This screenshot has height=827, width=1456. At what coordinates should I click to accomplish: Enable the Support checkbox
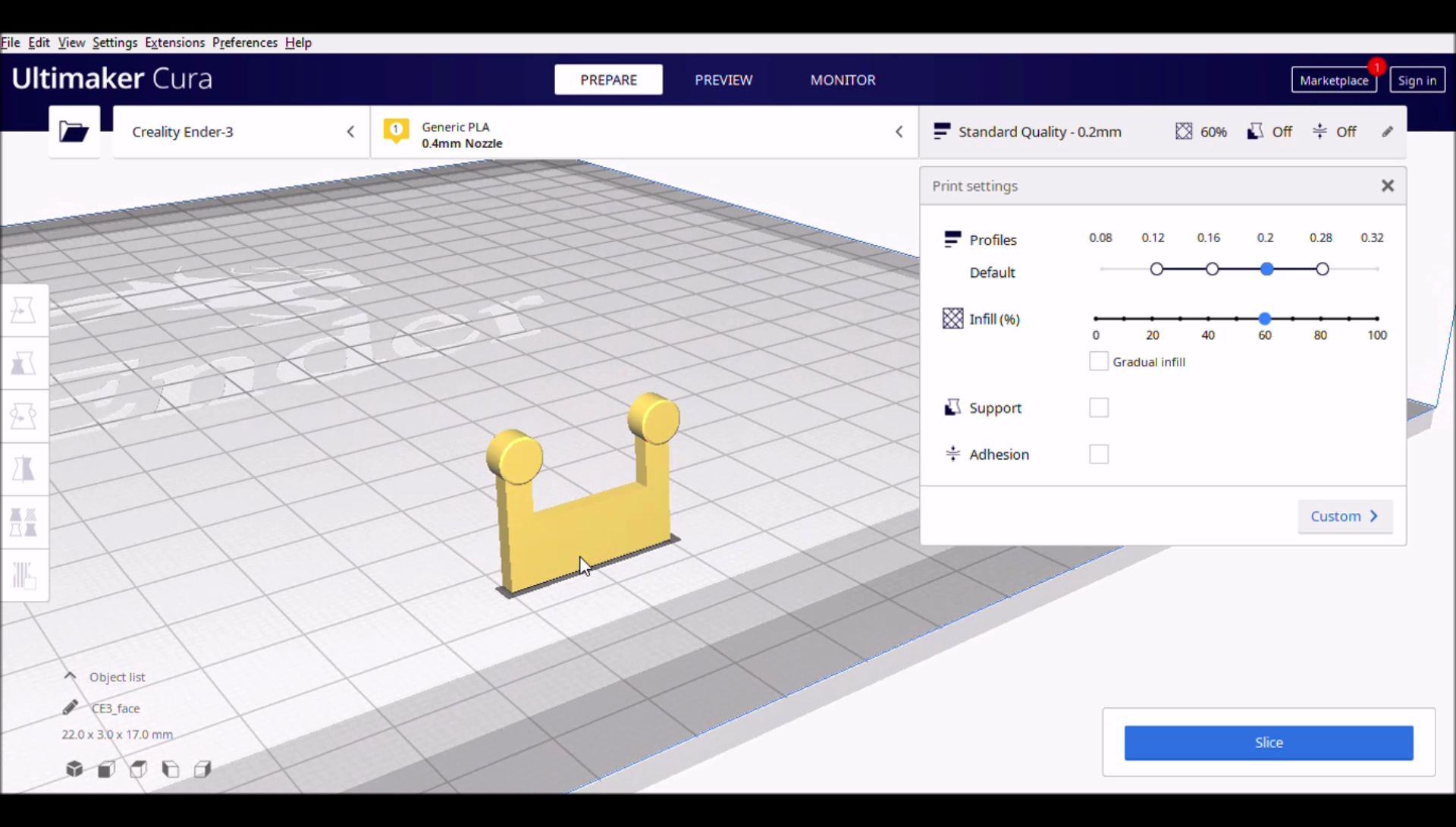click(x=1098, y=407)
